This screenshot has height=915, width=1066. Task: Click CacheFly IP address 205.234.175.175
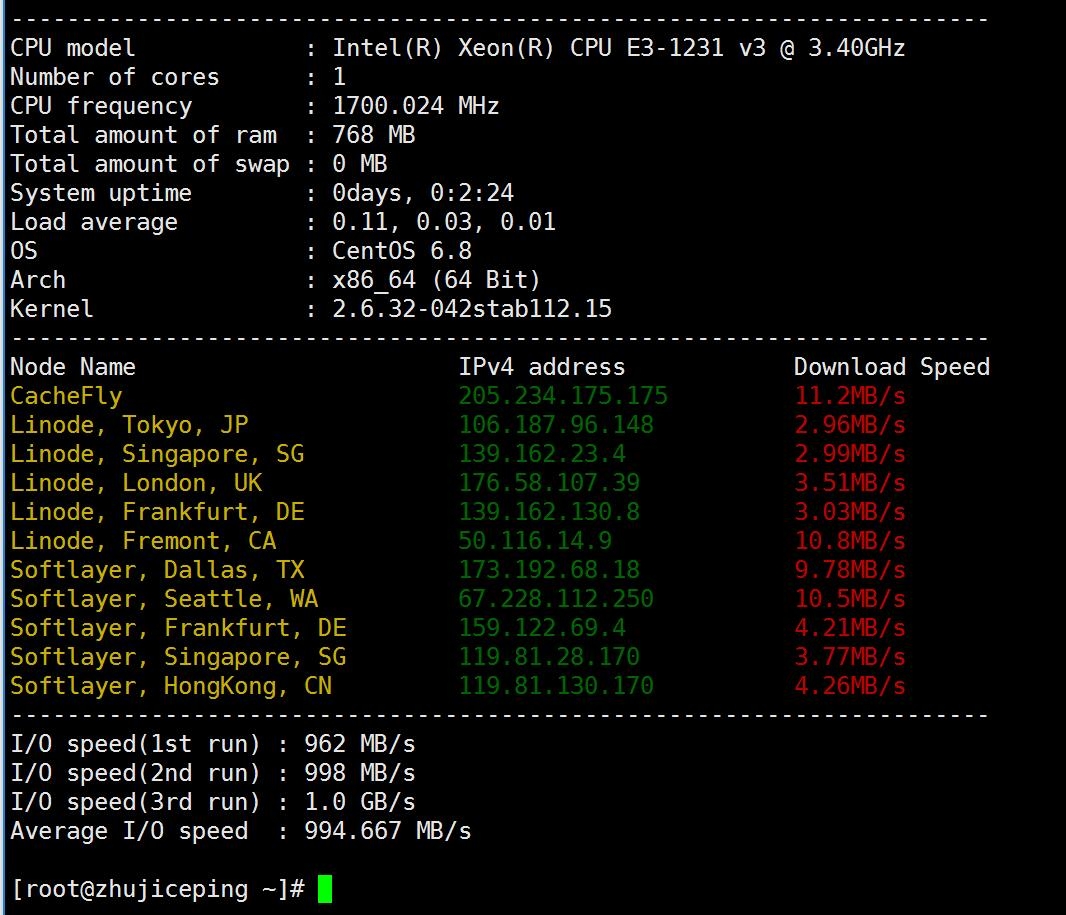(x=562, y=396)
